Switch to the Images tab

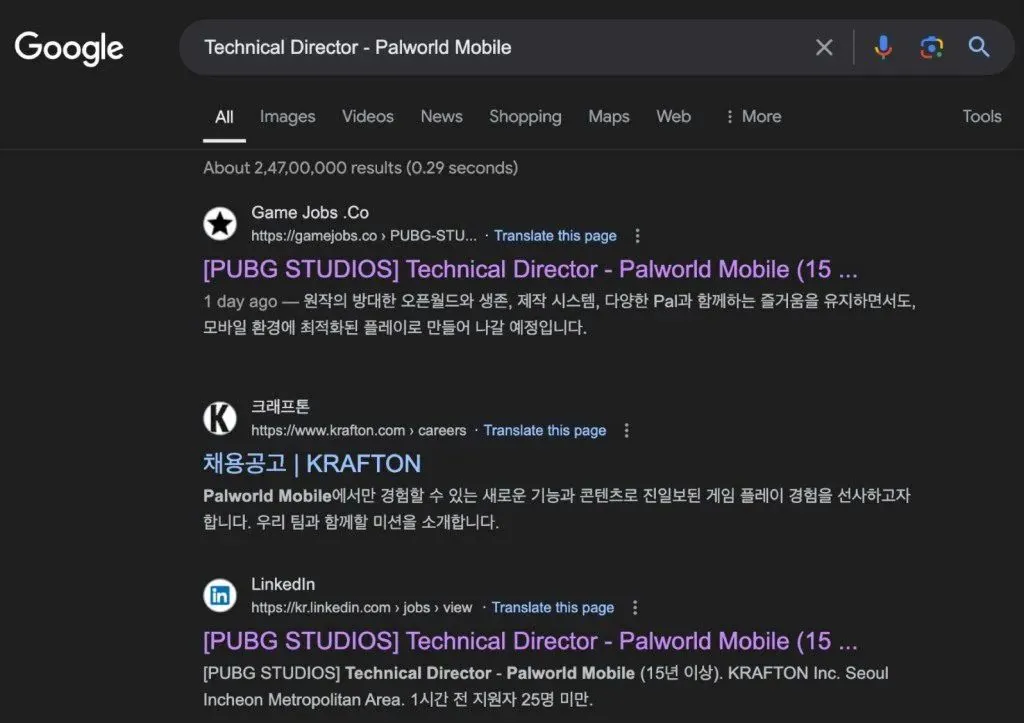pyautogui.click(x=287, y=117)
